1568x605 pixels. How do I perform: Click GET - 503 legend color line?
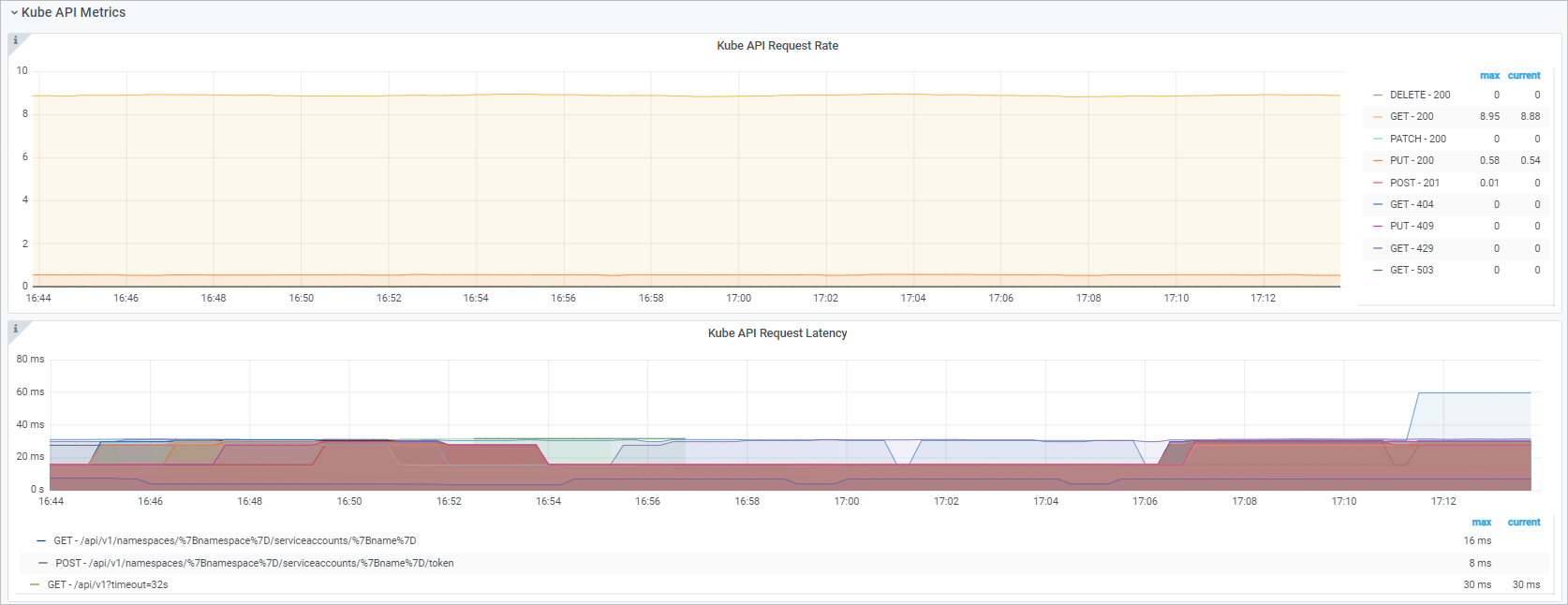click(x=1378, y=270)
